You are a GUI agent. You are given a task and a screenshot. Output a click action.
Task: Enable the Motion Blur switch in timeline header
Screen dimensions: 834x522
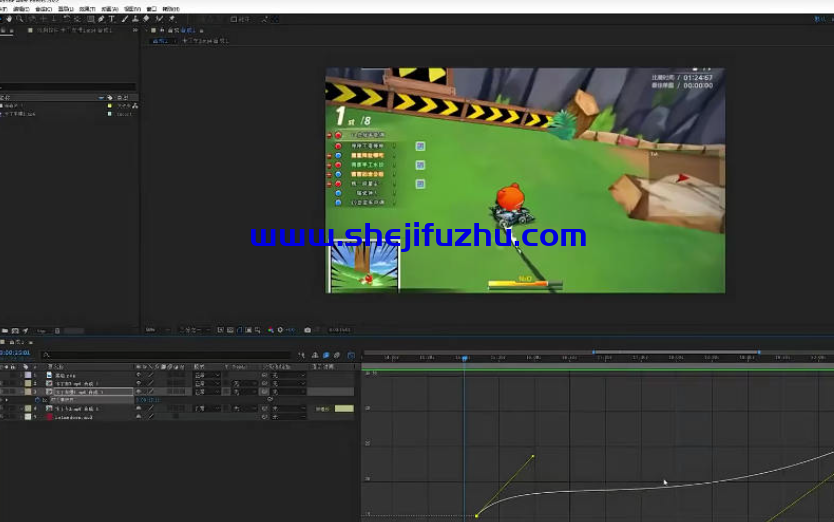click(x=337, y=355)
